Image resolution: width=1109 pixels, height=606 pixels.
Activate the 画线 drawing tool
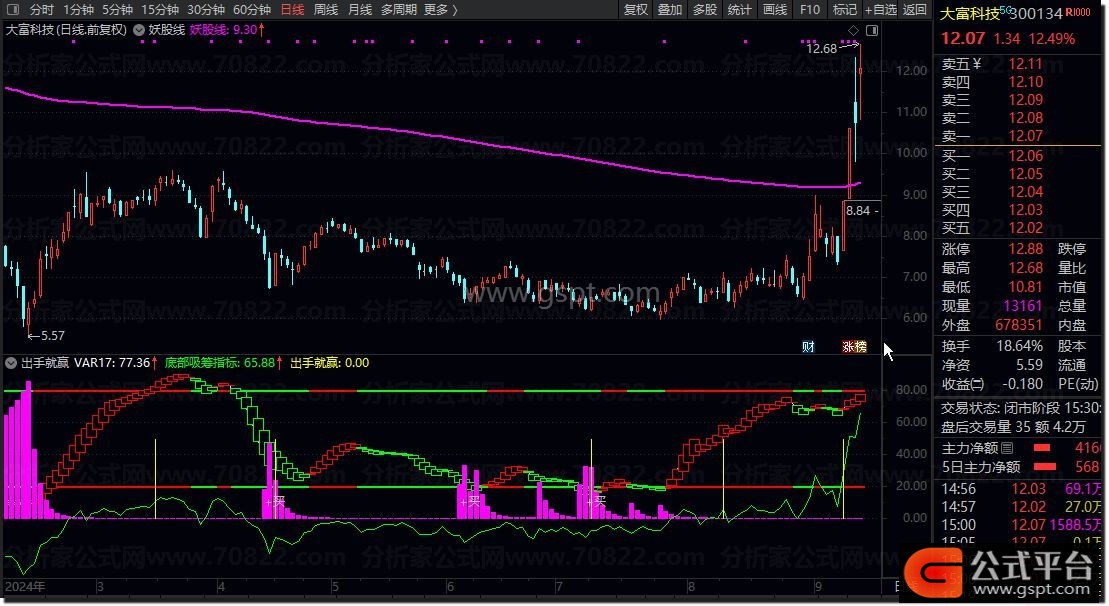(x=775, y=10)
